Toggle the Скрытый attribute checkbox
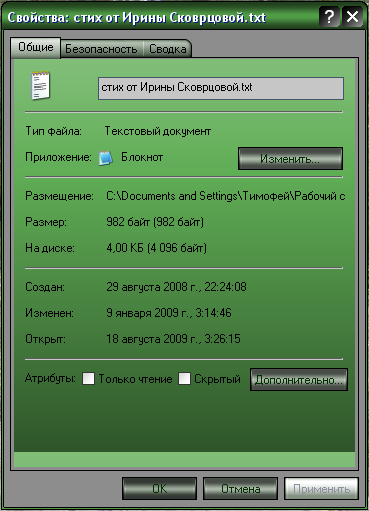The image size is (369, 511). point(184,379)
